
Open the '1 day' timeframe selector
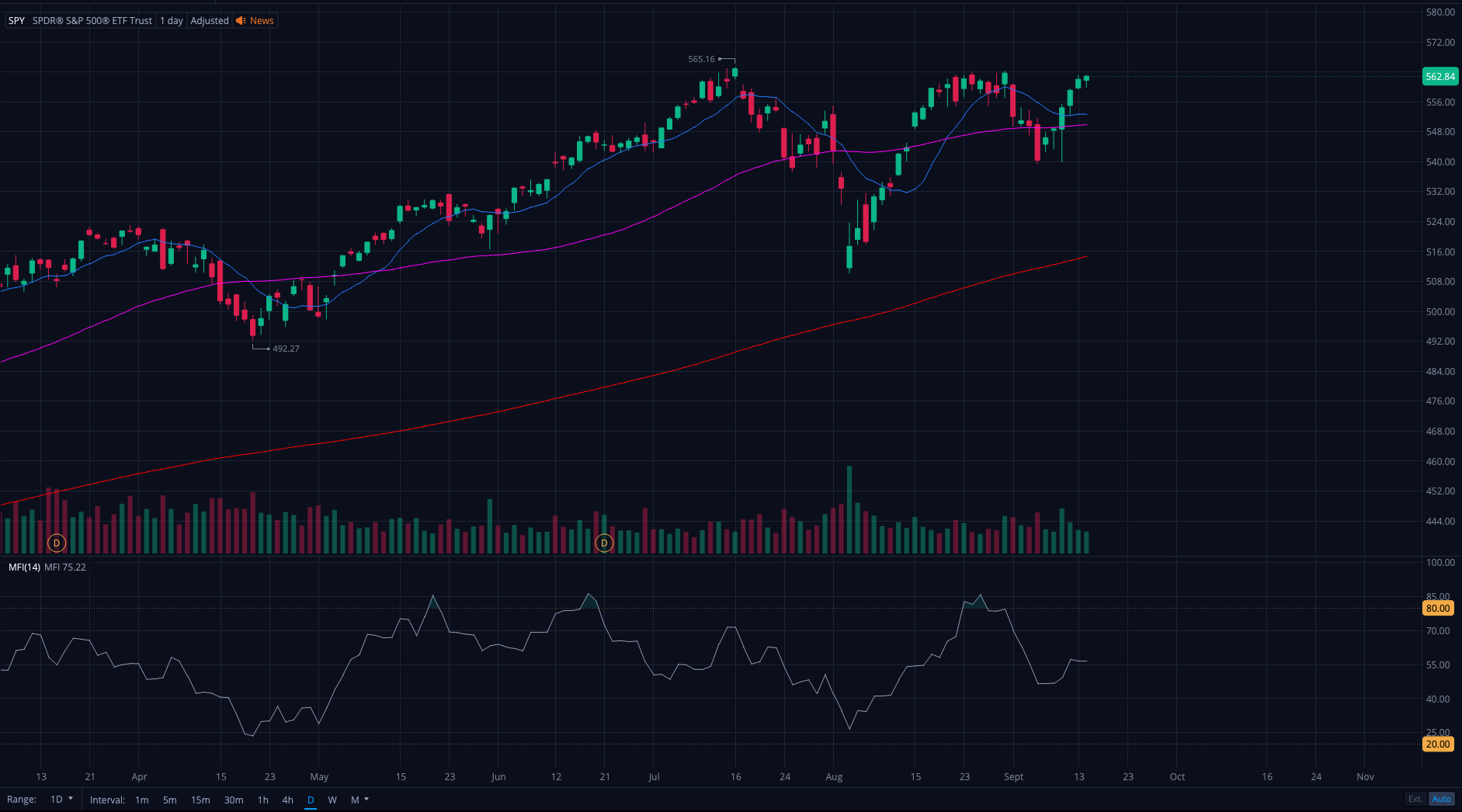(172, 21)
